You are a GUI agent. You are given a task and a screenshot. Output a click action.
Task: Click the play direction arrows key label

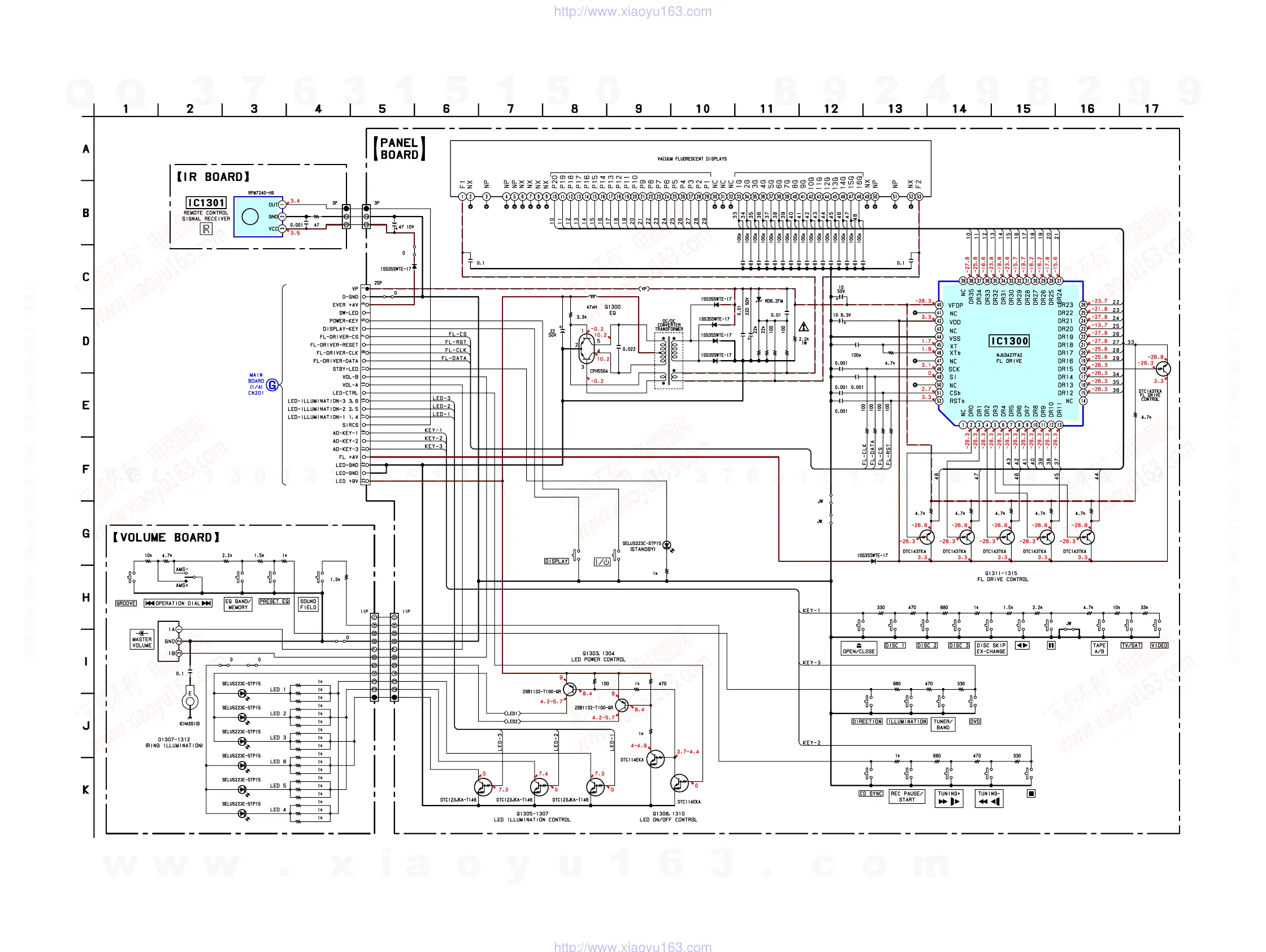(x=1022, y=645)
